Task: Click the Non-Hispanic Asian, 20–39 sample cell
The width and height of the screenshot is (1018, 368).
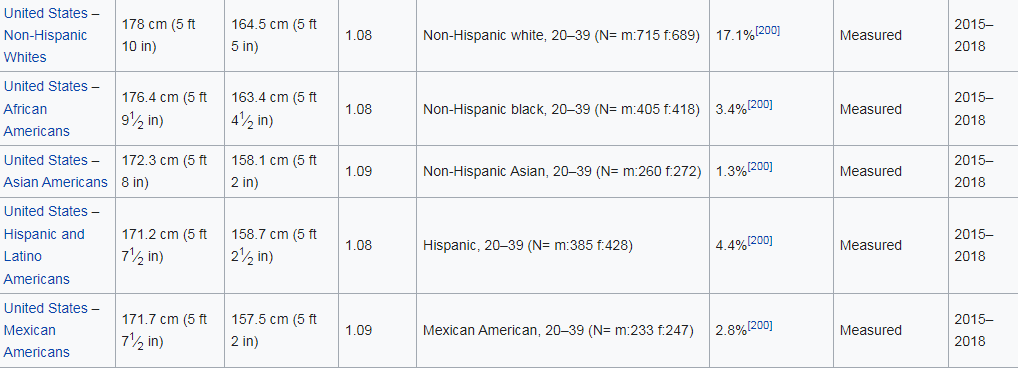Action: pyautogui.click(x=562, y=171)
